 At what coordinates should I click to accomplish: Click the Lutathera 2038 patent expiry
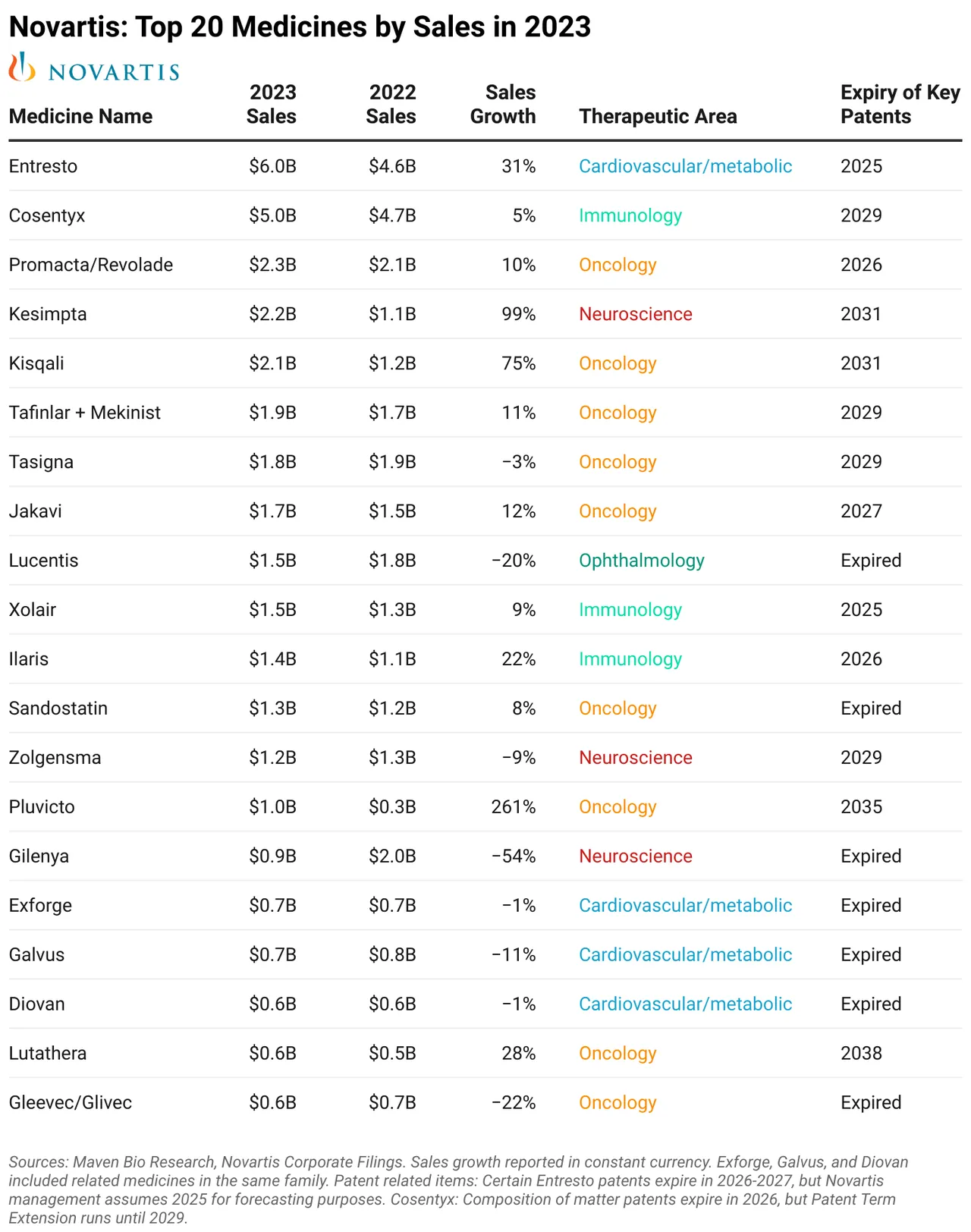point(861,1053)
